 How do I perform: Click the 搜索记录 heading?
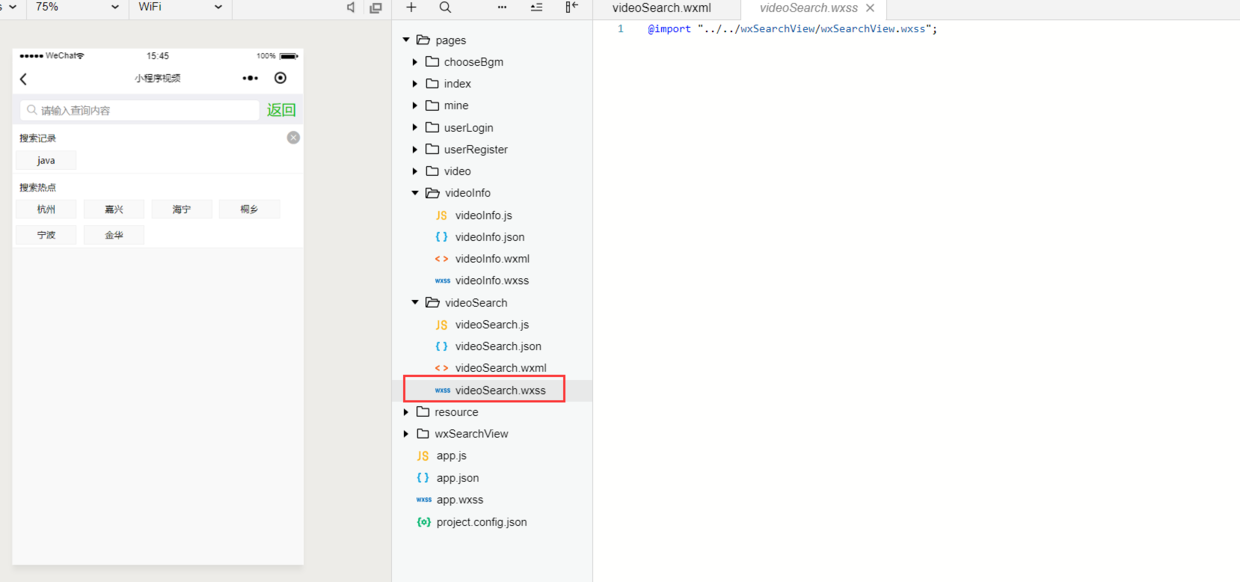click(x=38, y=138)
